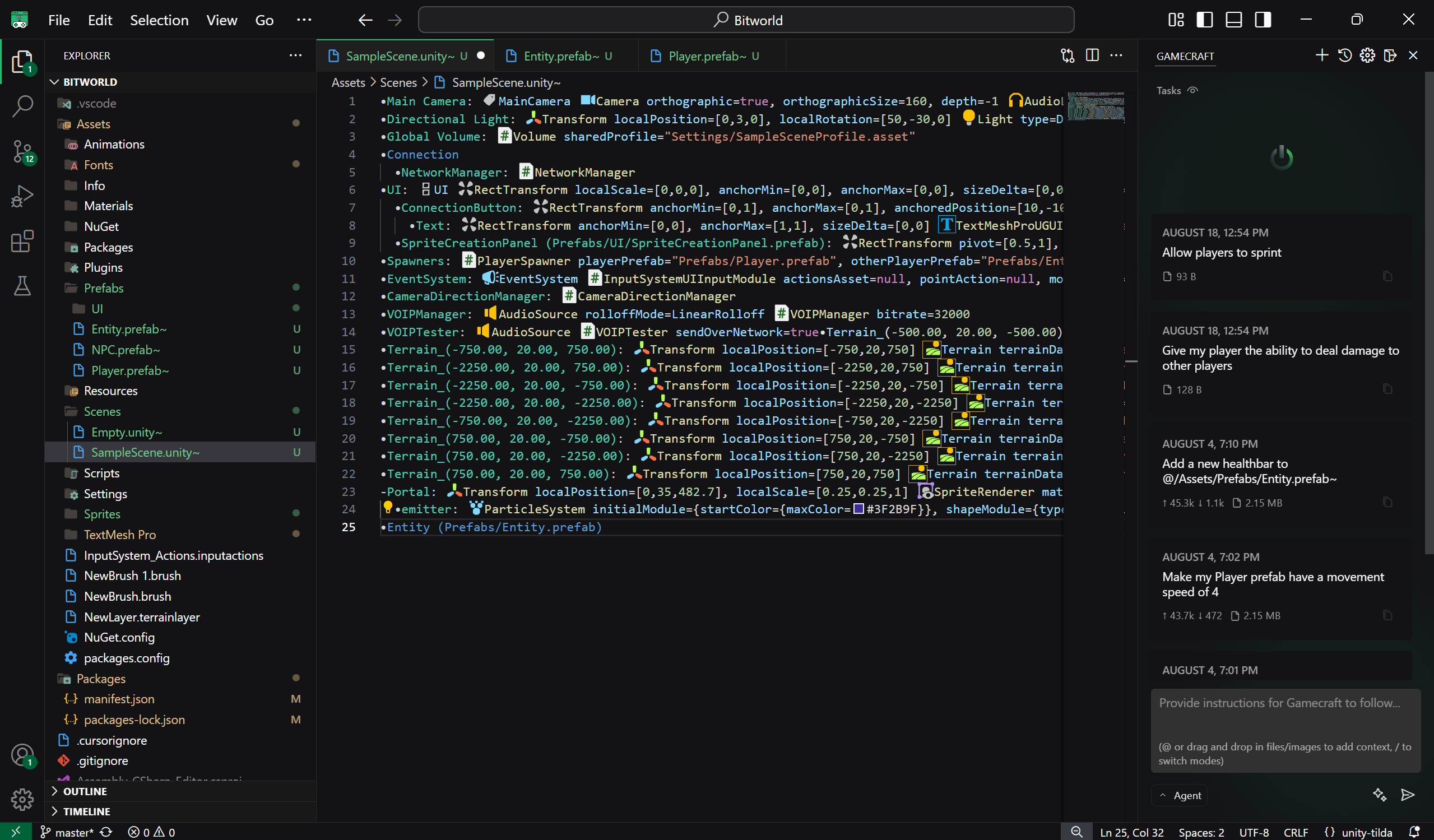Expand the OUTLINE section
The width and height of the screenshot is (1434, 840).
pyautogui.click(x=85, y=791)
